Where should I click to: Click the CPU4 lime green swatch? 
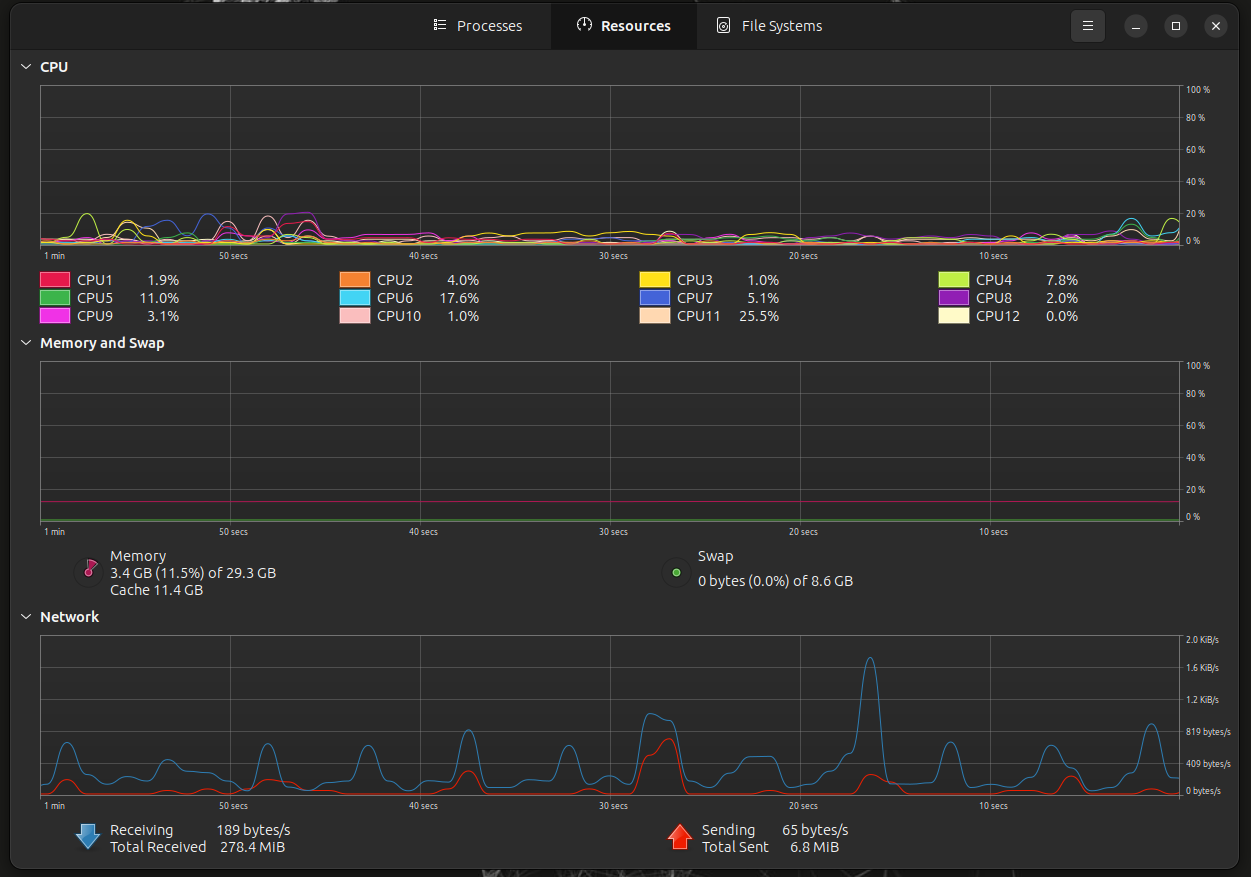(x=954, y=280)
